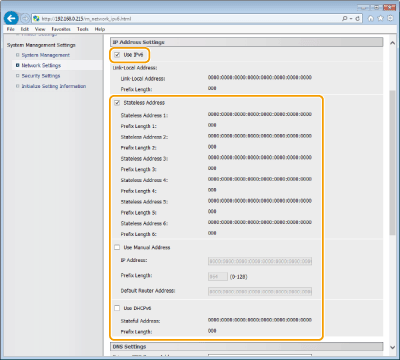This screenshot has height=360, width=400.
Task: Open the Edit menu
Action: (25, 29)
